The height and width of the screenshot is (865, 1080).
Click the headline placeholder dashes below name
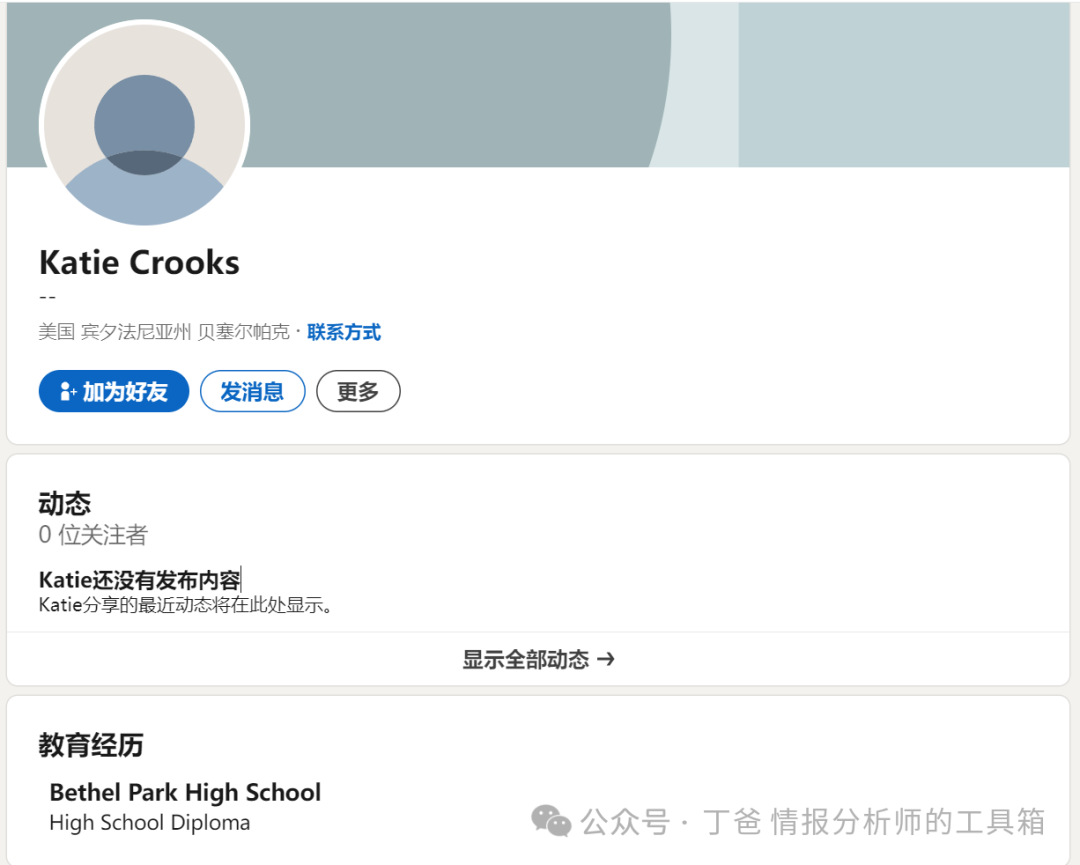[48, 298]
